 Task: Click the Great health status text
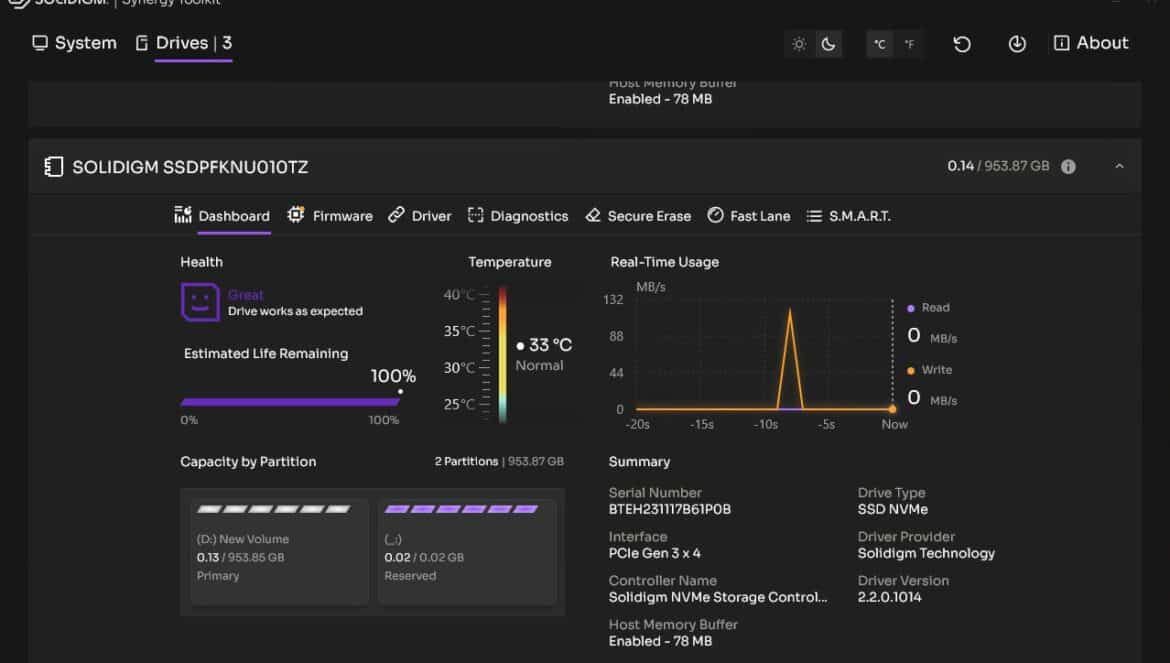(245, 295)
